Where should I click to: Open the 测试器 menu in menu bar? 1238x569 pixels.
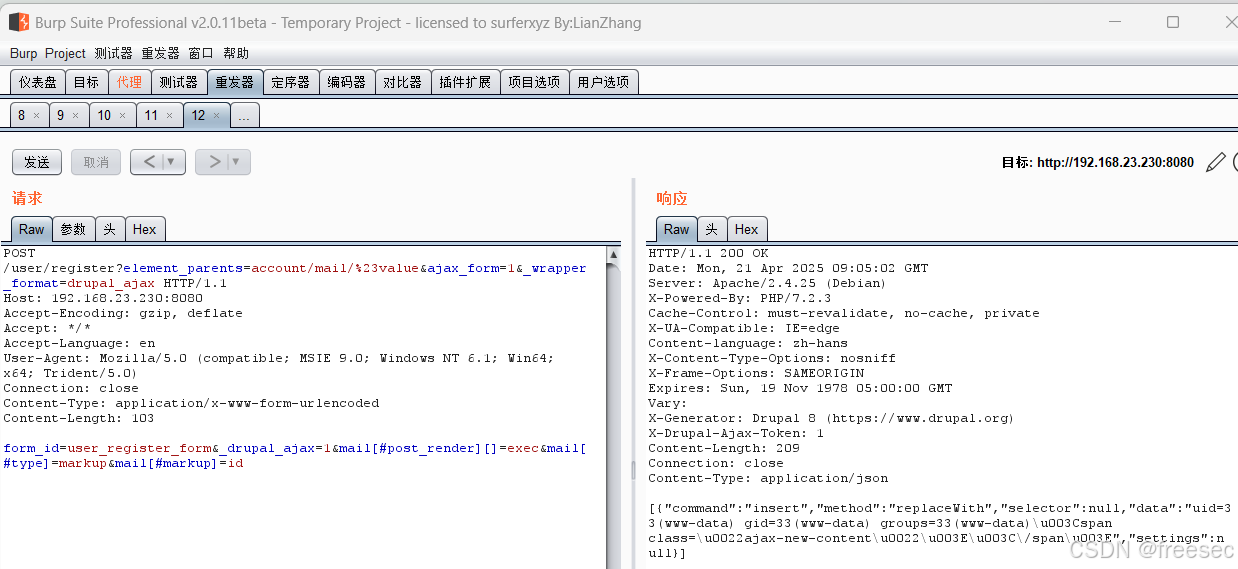point(113,53)
